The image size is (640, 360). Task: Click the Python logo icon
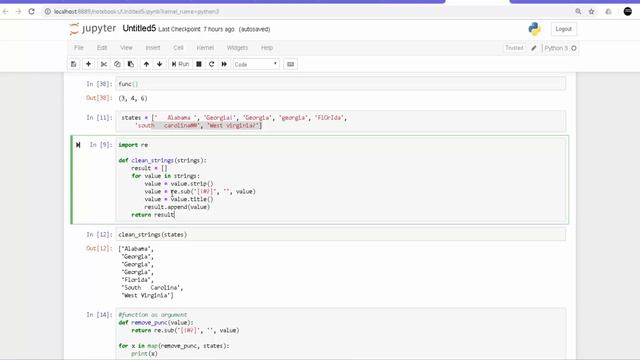tap(534, 29)
